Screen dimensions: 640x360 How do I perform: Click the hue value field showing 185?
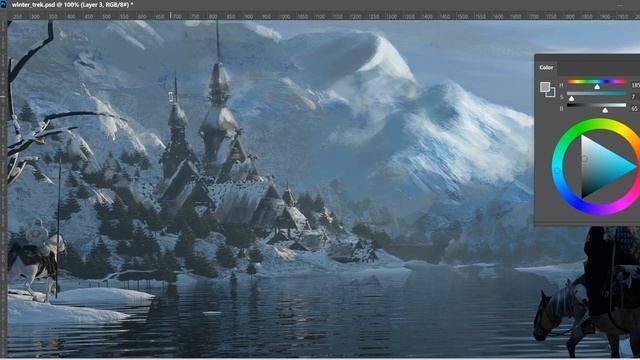[635, 85]
